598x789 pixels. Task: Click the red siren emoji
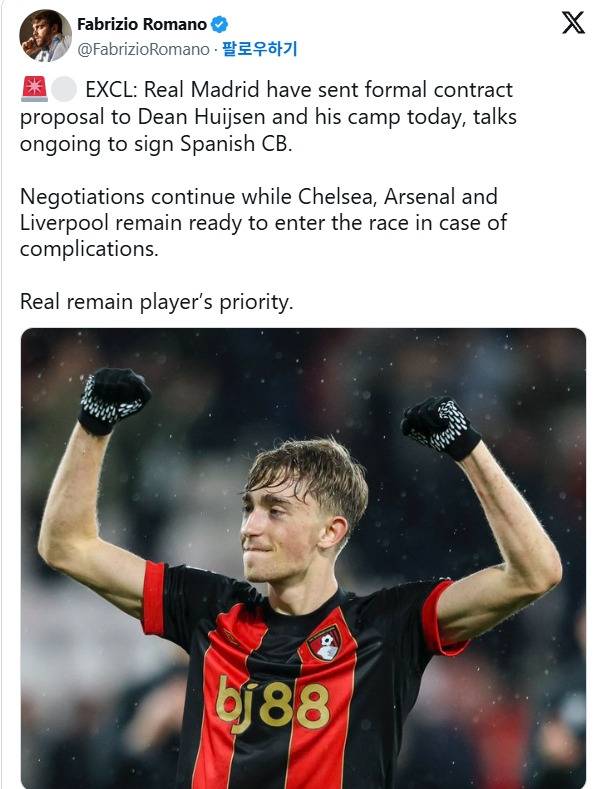[34, 90]
